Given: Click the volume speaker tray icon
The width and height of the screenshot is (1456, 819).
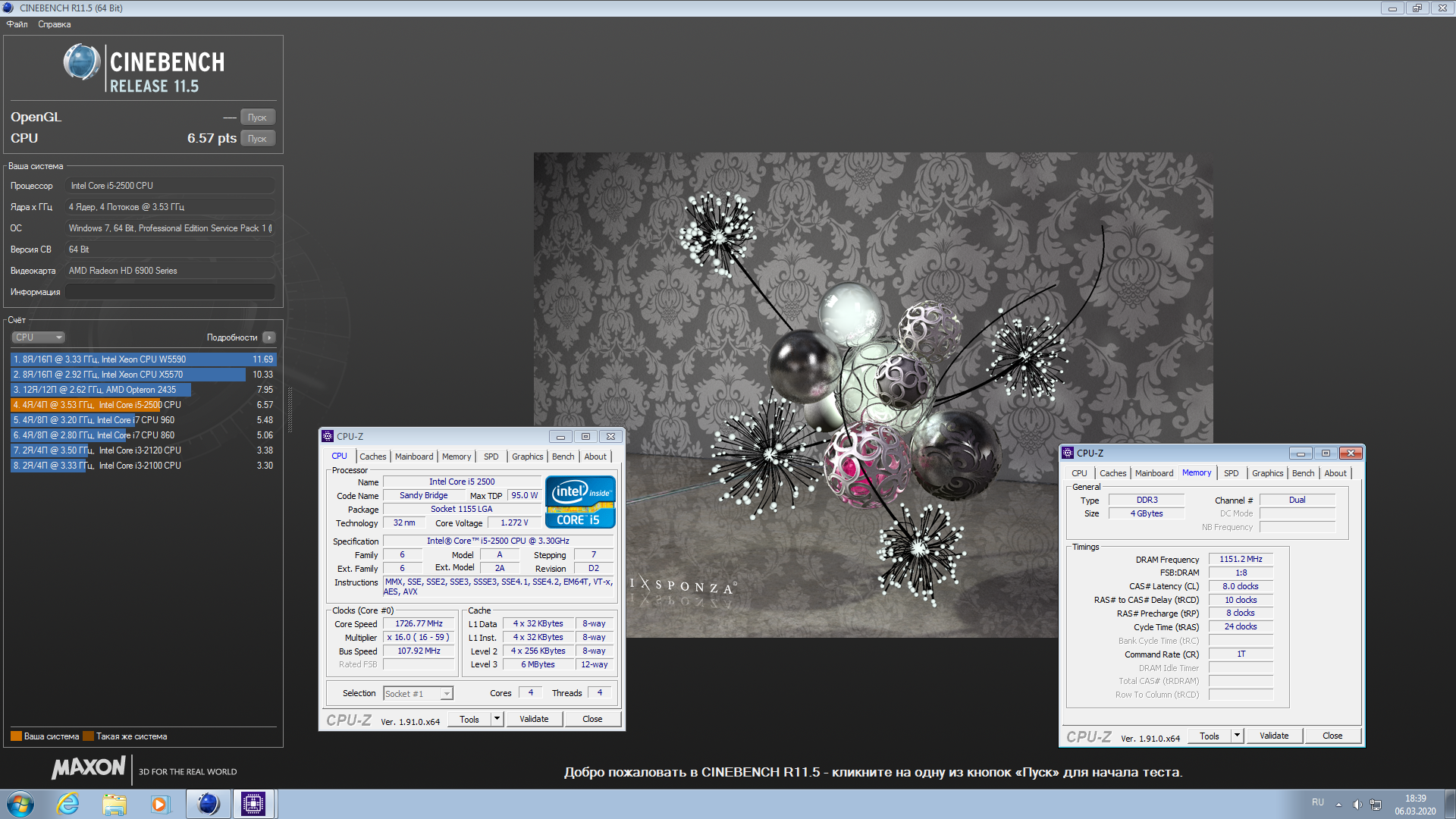Looking at the screenshot, I should pos(1357,805).
